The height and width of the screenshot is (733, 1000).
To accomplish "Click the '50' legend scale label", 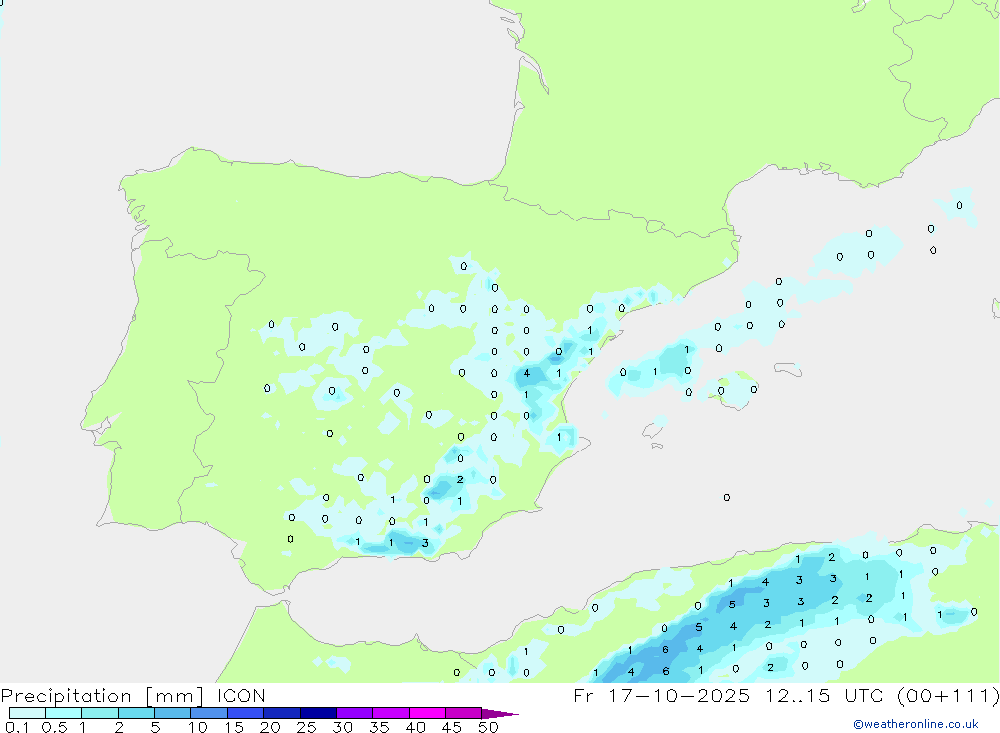I will (x=488, y=727).
